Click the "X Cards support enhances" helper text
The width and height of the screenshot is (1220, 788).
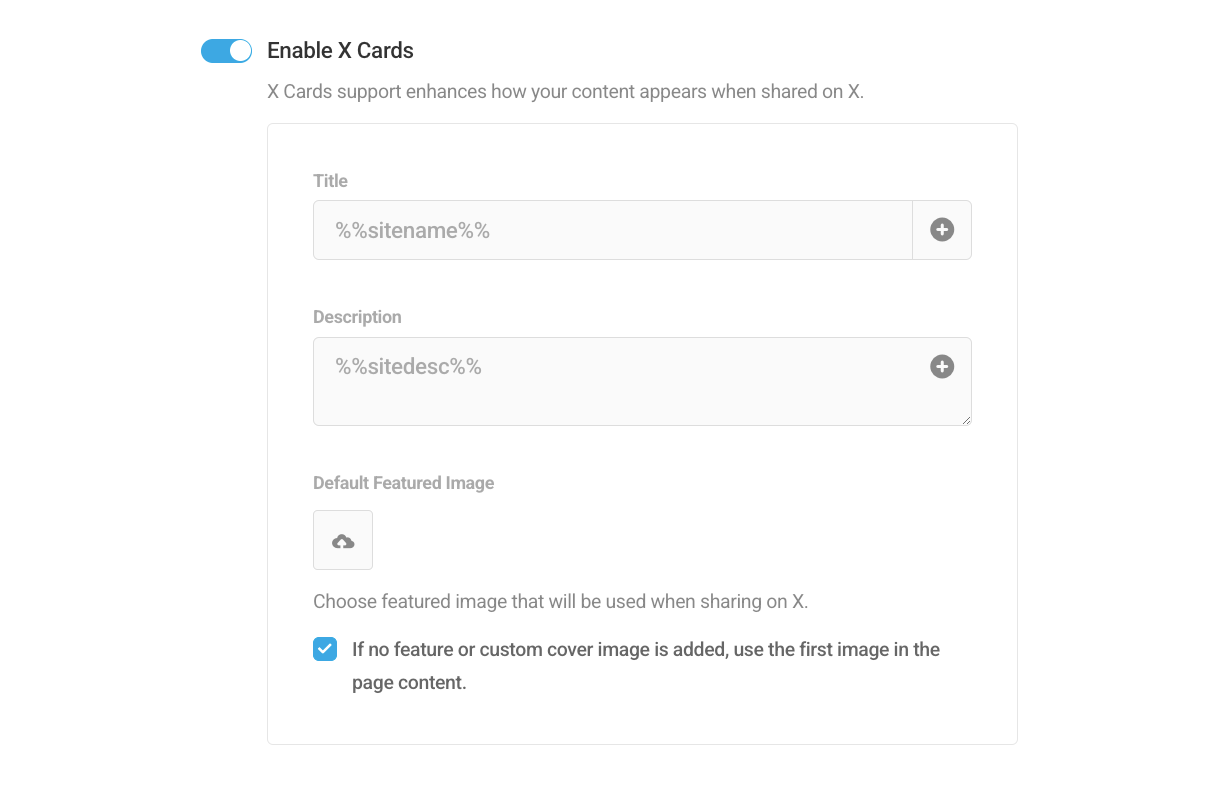pyautogui.click(x=565, y=92)
